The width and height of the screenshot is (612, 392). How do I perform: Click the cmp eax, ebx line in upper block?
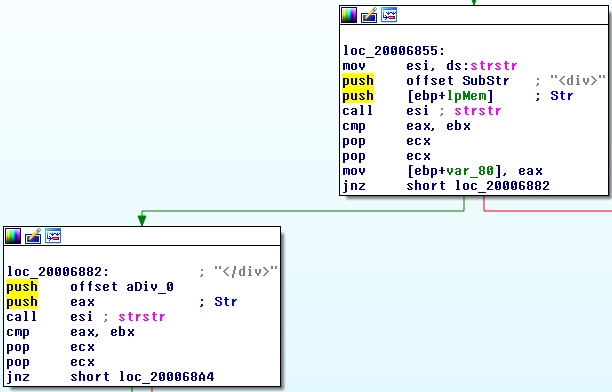(406, 126)
